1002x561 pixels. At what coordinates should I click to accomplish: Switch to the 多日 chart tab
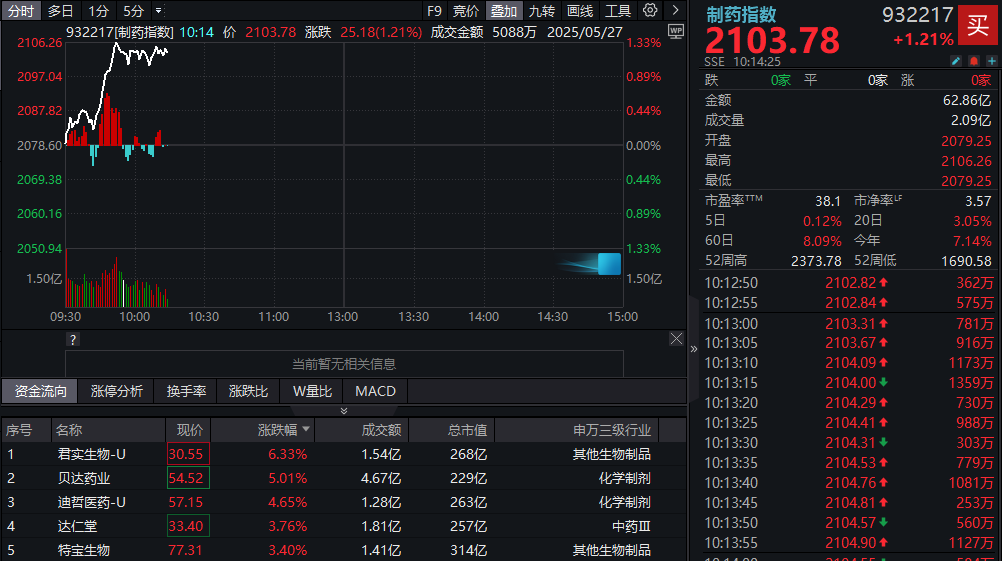(61, 11)
